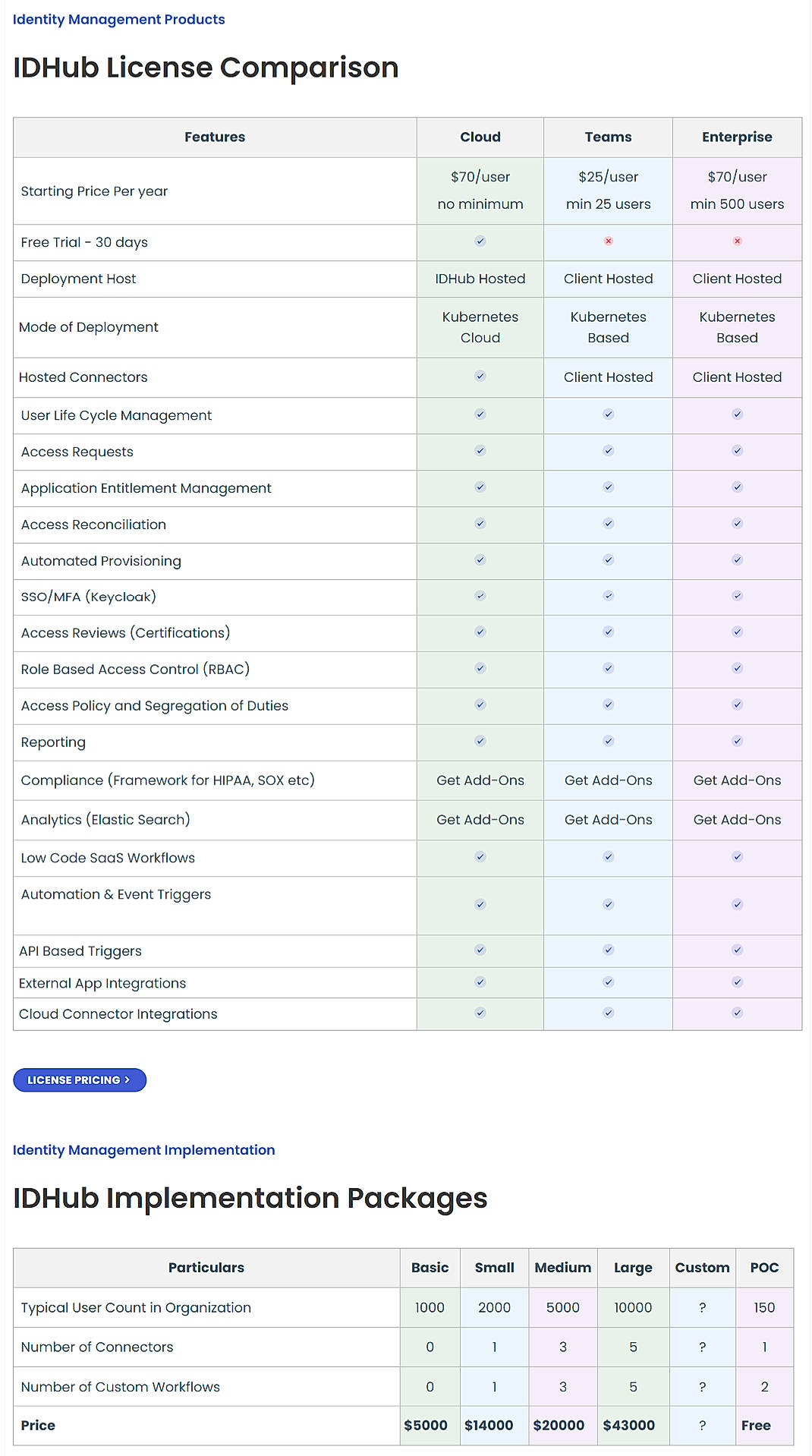
Task: Click Enterprise check for Cloud Connector Integrations
Action: coord(737,1013)
